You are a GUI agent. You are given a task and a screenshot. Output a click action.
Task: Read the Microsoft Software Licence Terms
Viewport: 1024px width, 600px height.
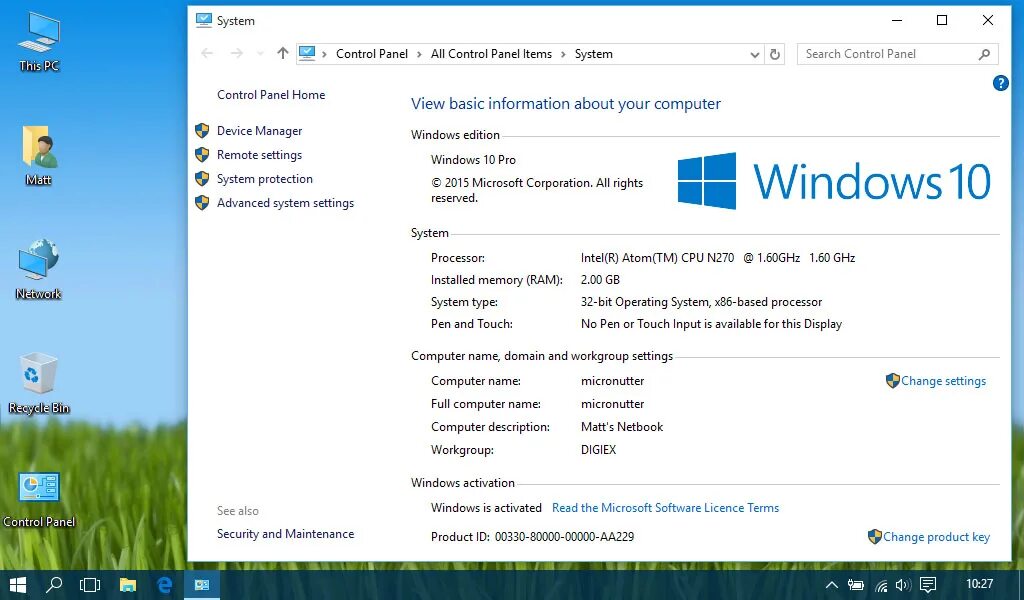pos(665,508)
